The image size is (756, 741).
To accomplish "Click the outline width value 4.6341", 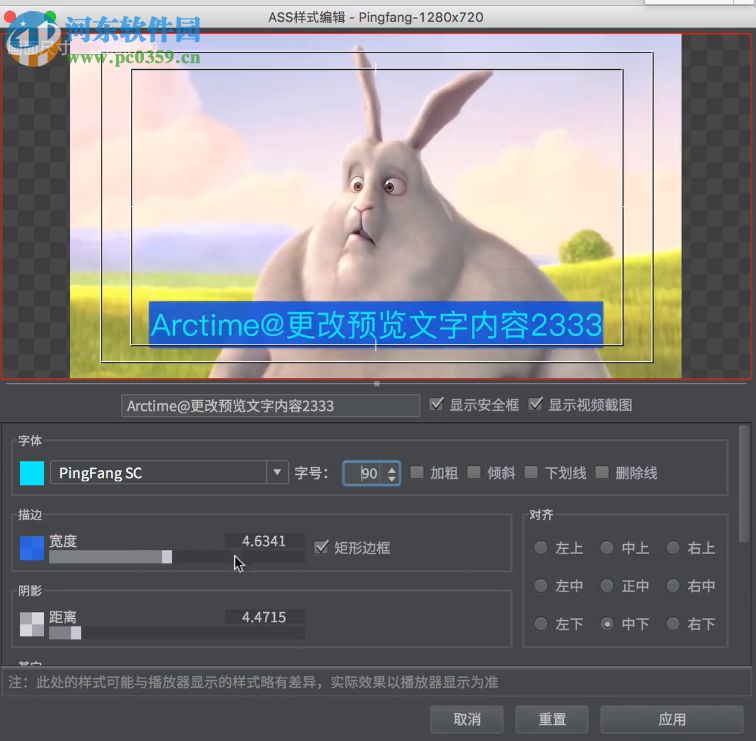I will [264, 541].
